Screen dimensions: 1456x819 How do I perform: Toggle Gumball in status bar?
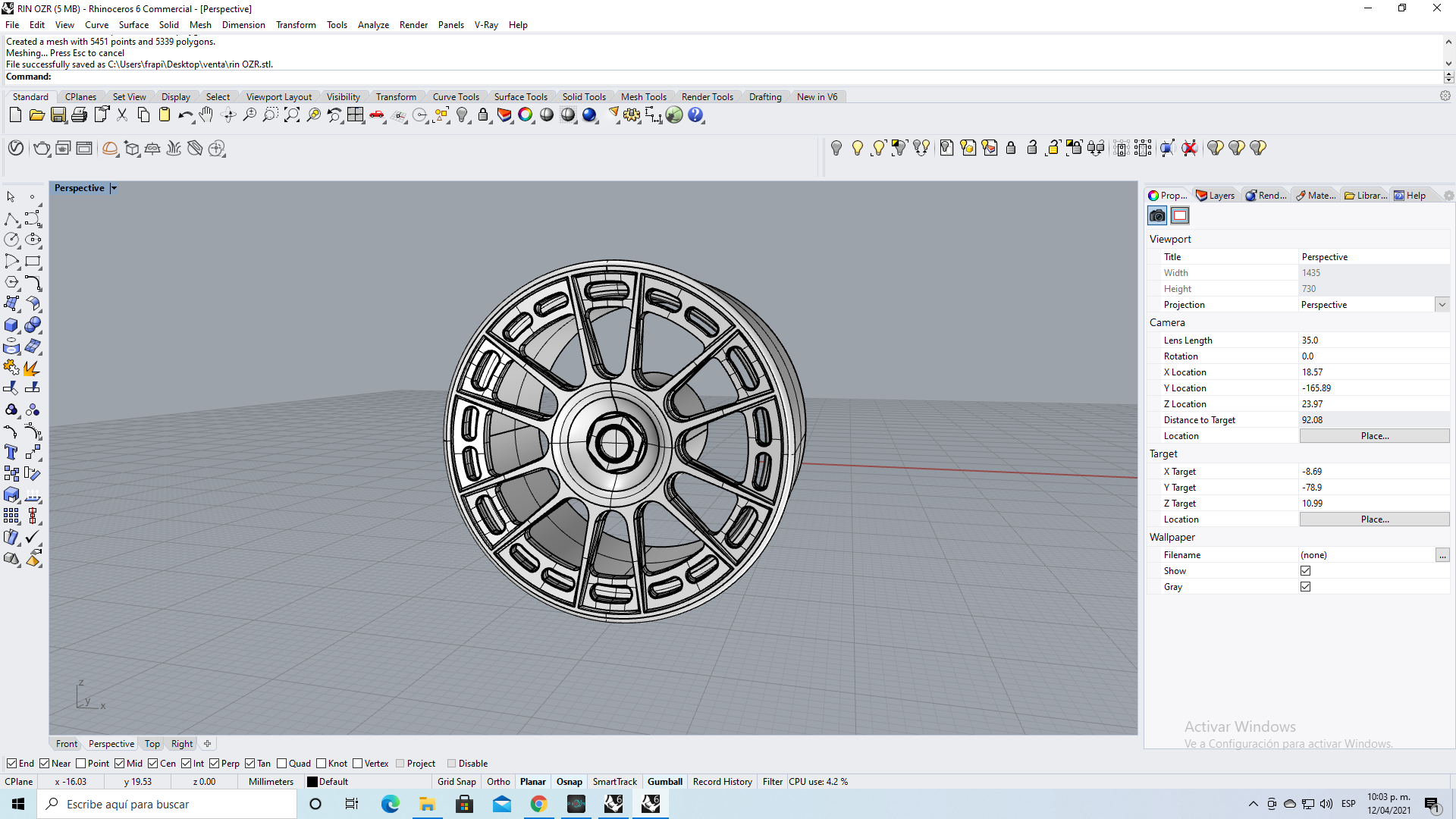[x=664, y=782]
